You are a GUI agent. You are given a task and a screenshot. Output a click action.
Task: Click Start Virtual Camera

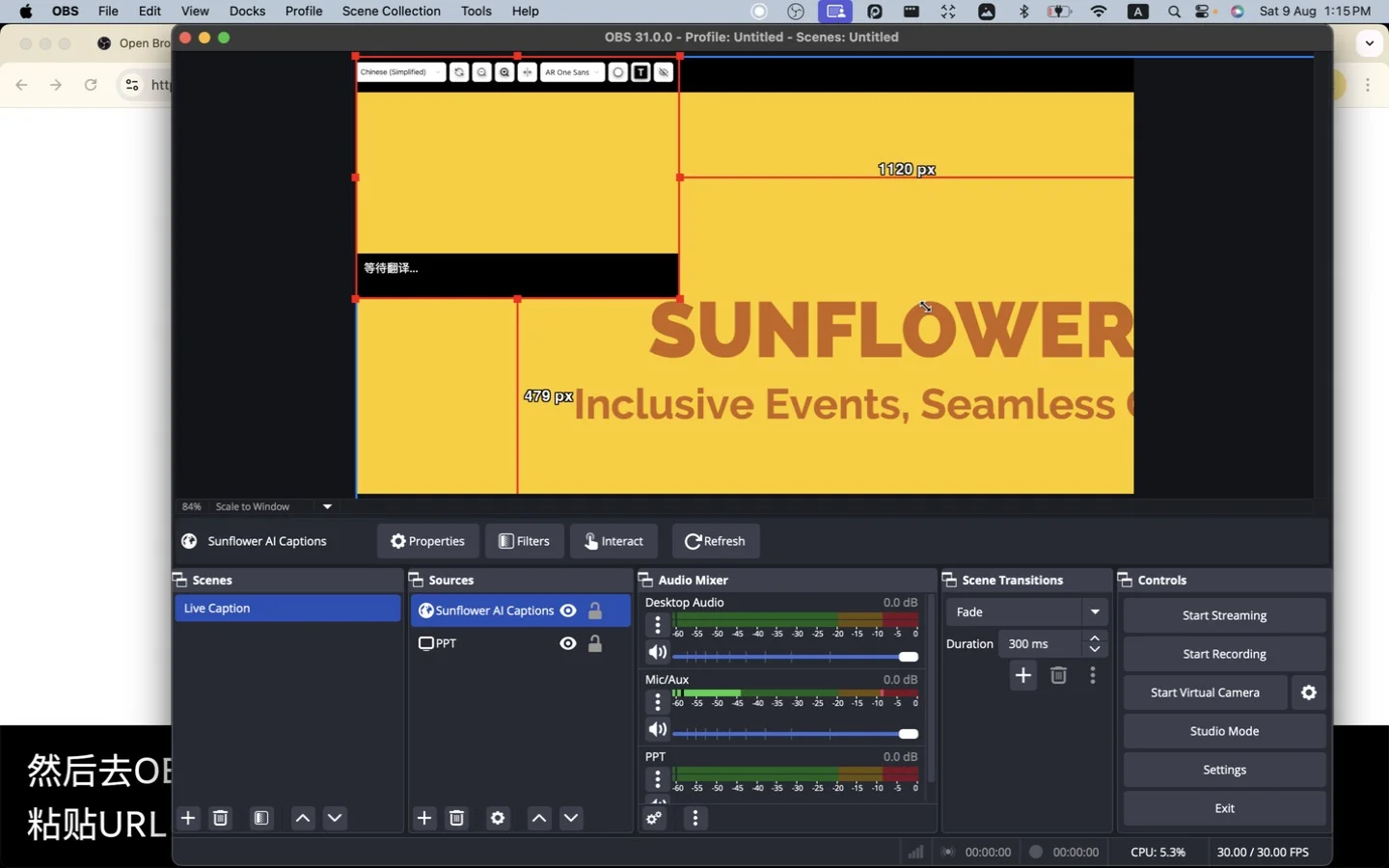[1205, 692]
